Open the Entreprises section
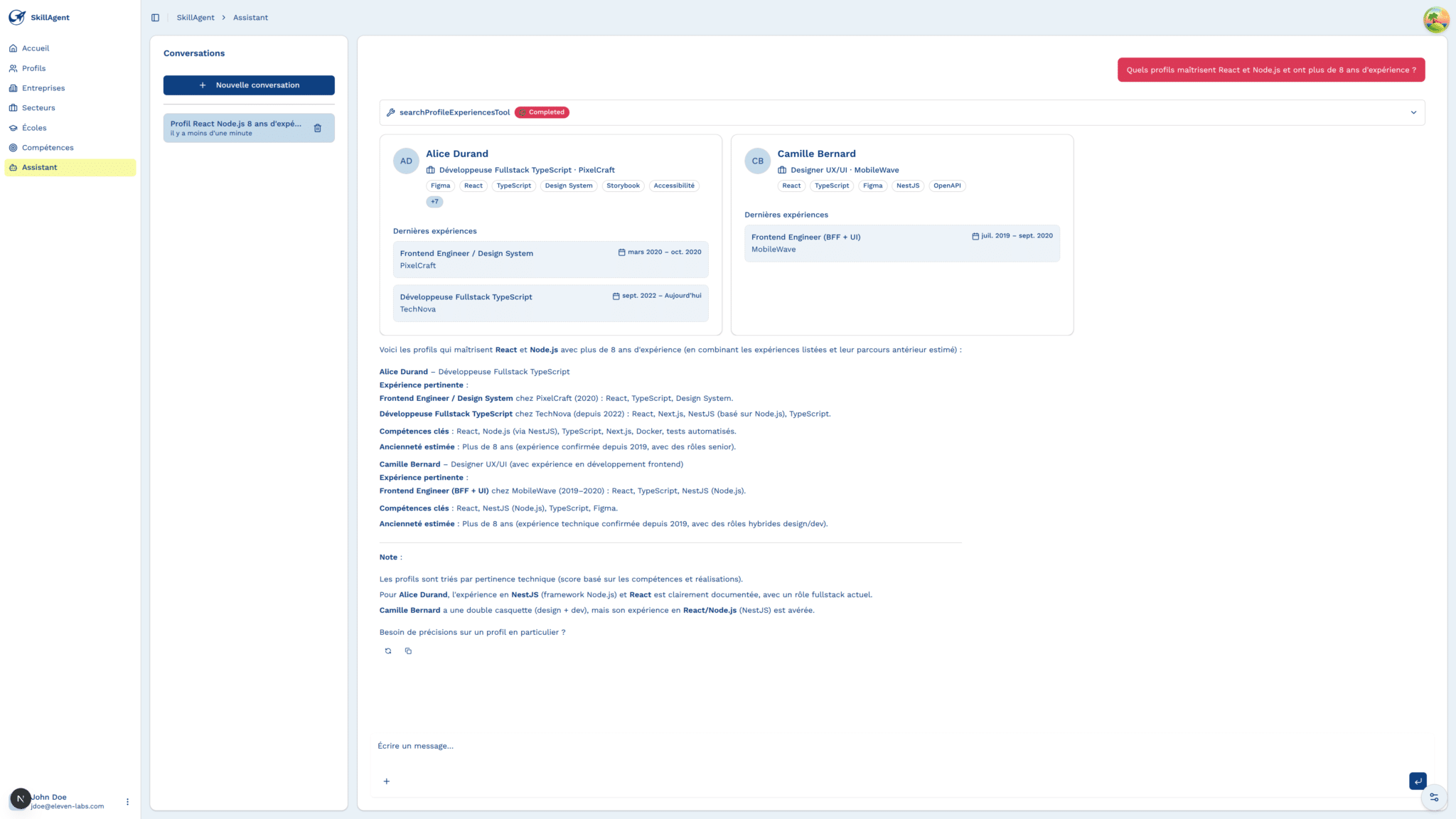Image resolution: width=1456 pixels, height=819 pixels. click(43, 87)
